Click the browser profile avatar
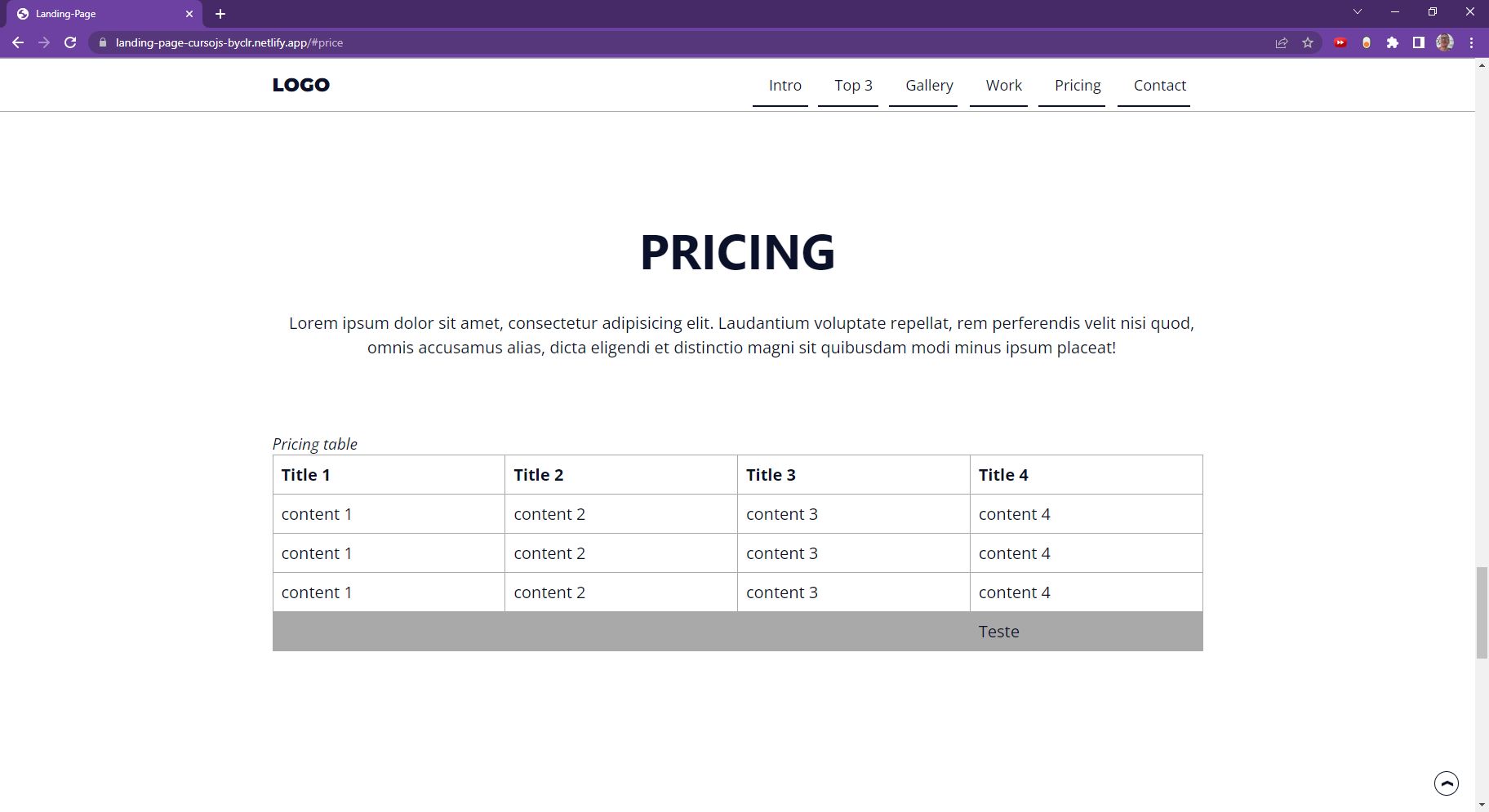1489x812 pixels. (x=1446, y=42)
